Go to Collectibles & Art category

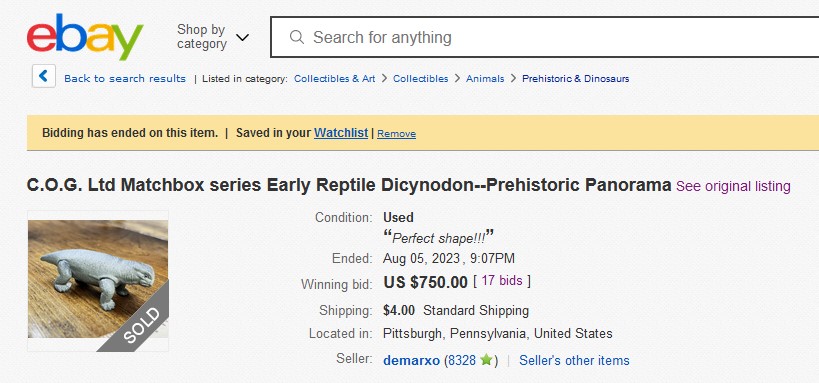pos(335,79)
